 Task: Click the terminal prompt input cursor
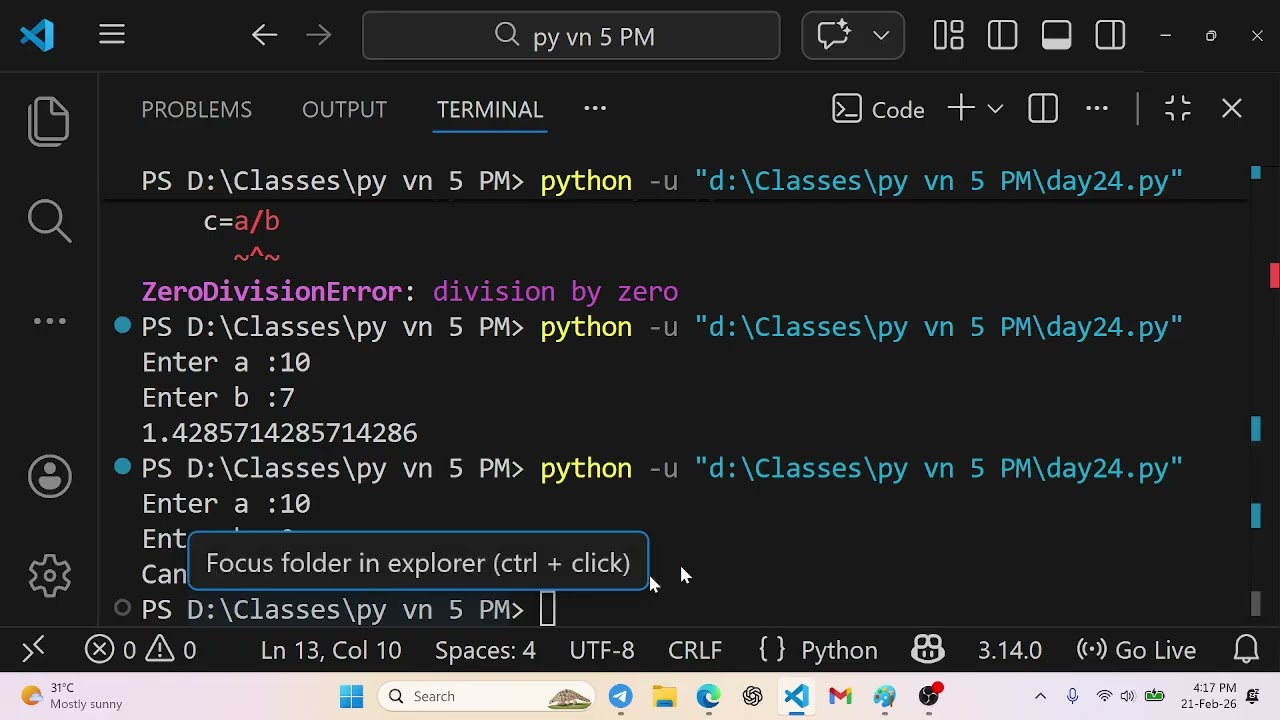547,609
